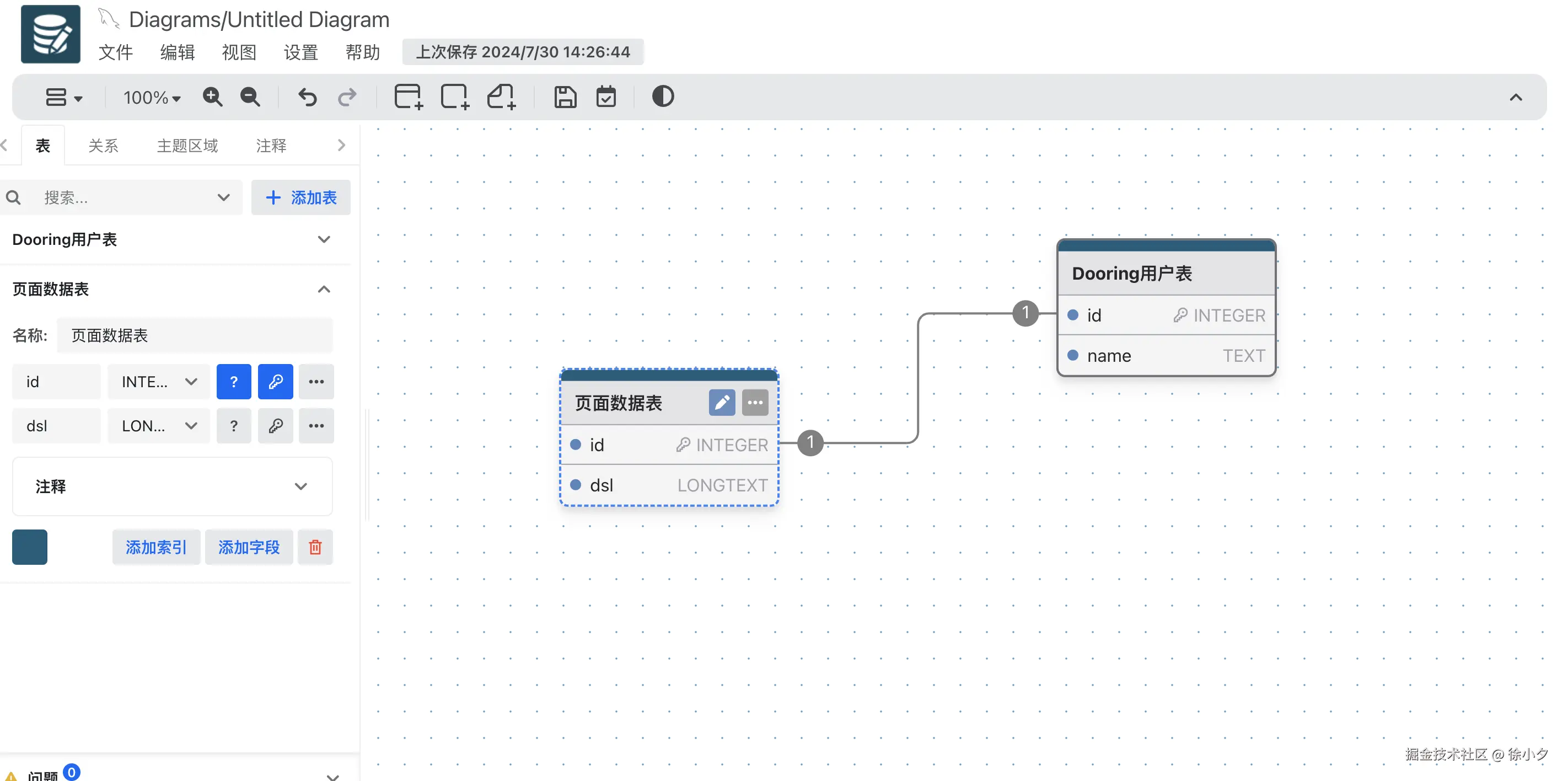Expand the Dooring用户表 section

tap(324, 240)
